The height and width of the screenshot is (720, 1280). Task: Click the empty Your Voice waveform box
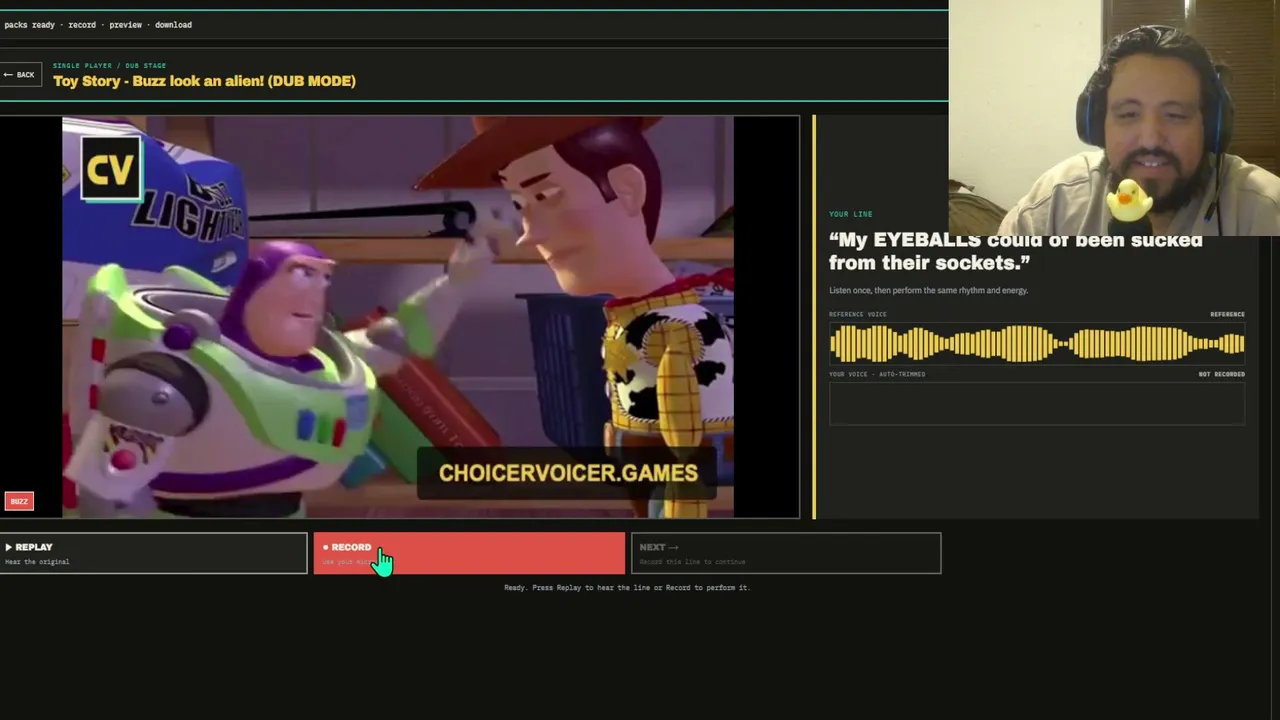click(x=1037, y=404)
